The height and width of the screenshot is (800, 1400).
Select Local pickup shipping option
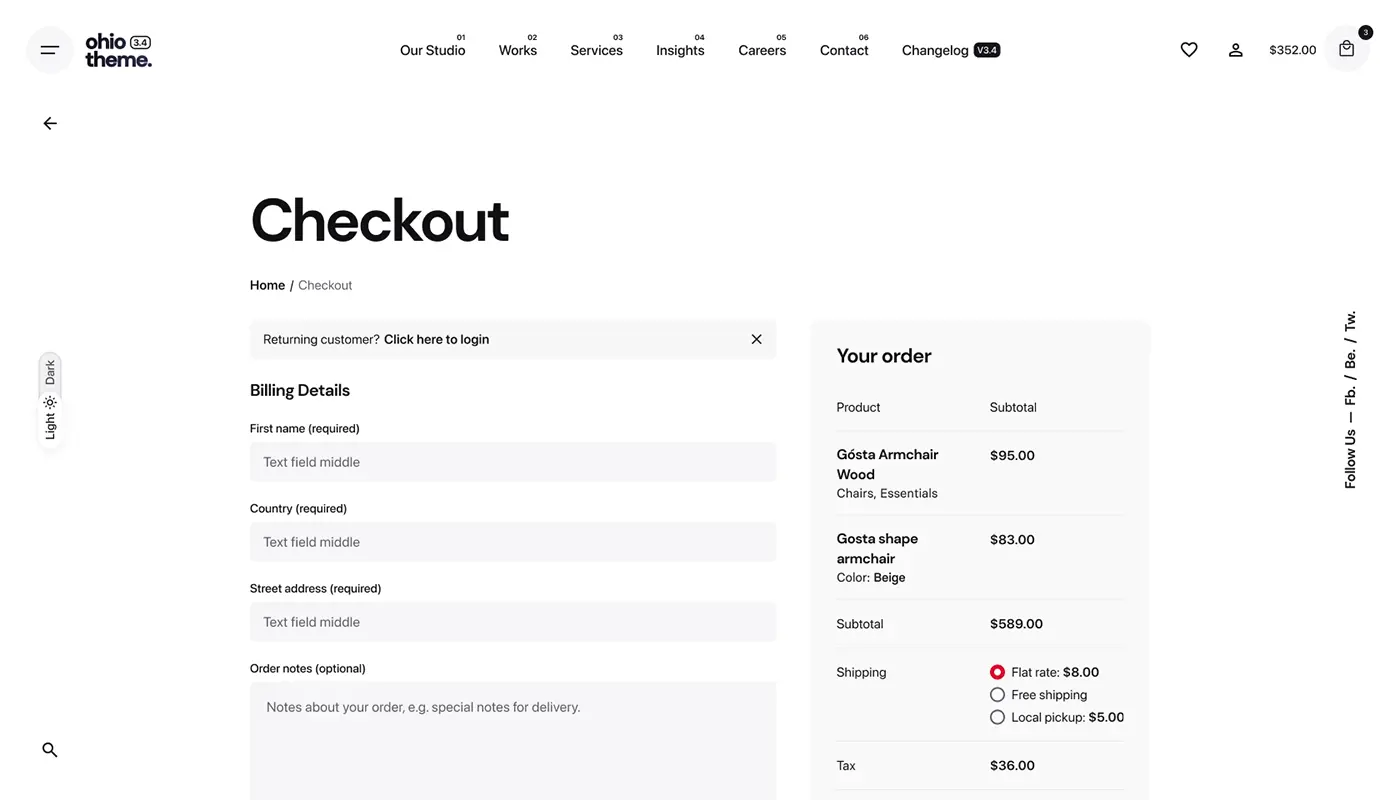point(997,717)
